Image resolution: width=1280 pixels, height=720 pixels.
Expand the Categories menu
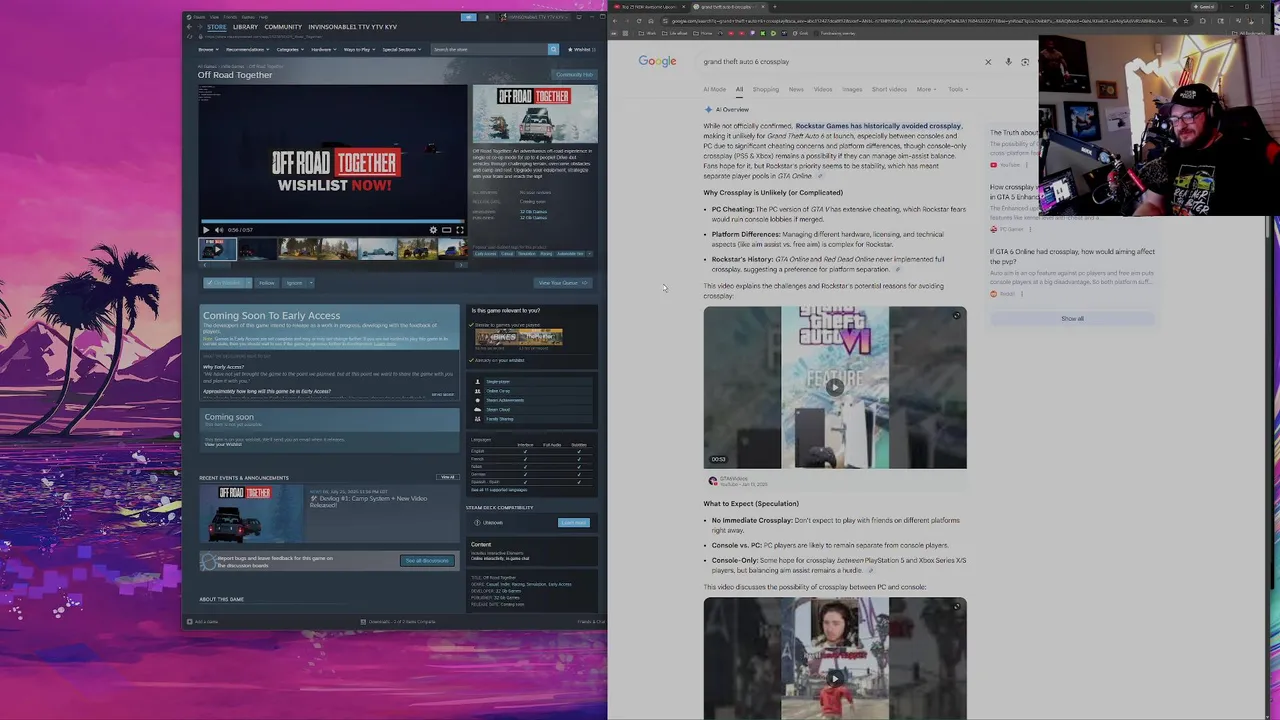point(291,49)
